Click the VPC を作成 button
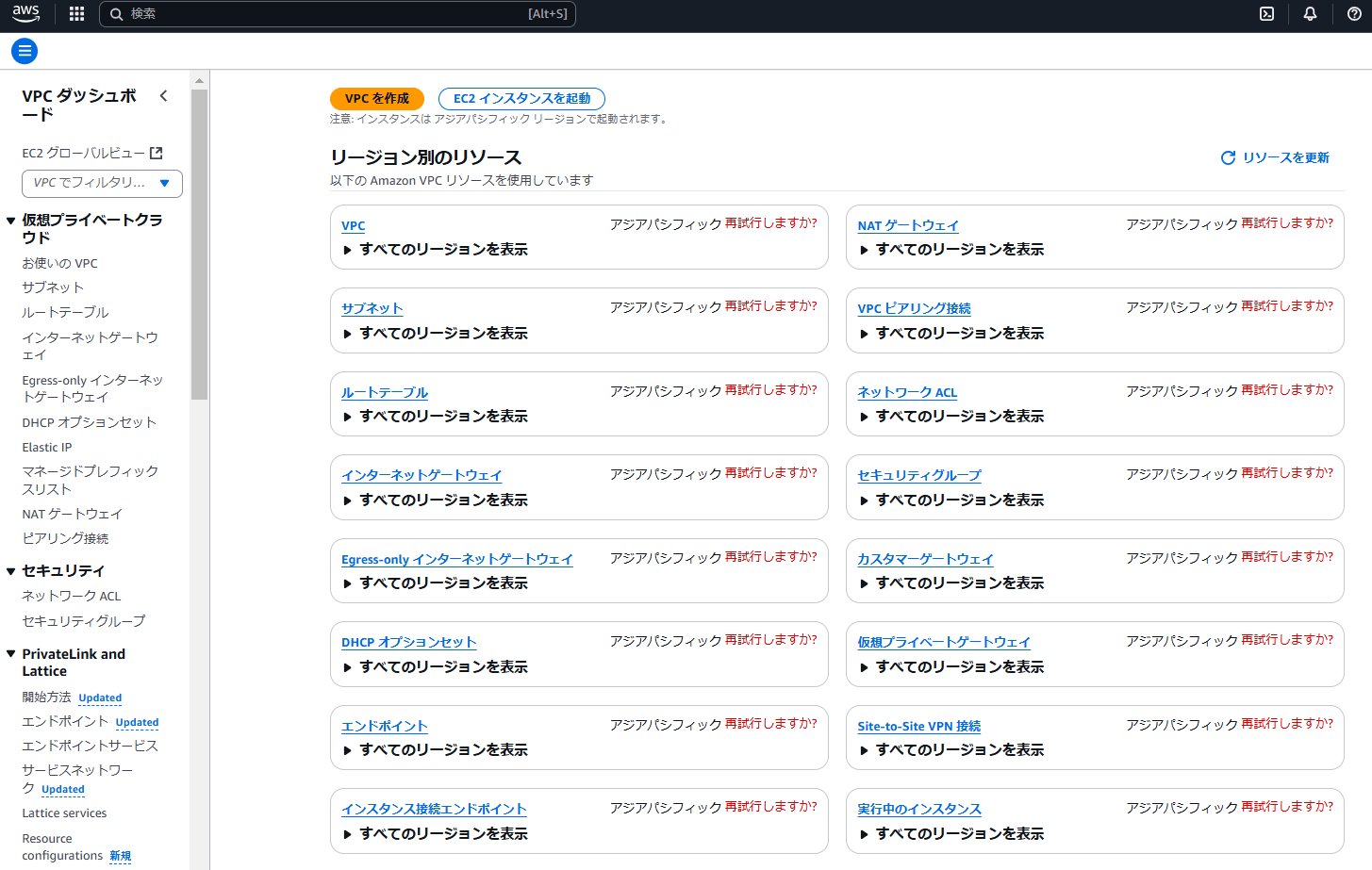 (377, 99)
